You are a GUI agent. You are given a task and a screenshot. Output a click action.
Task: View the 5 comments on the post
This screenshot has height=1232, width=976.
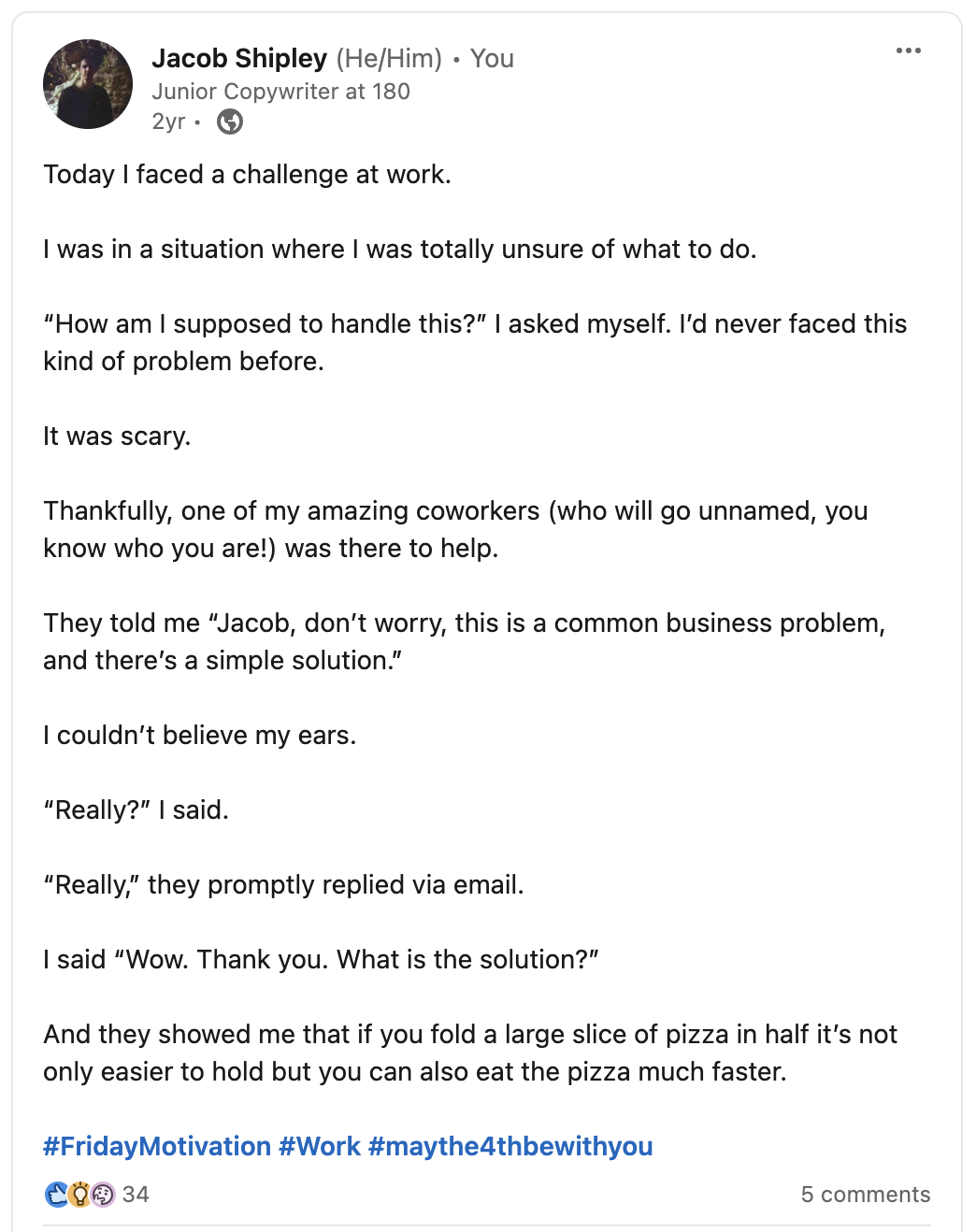point(865,1194)
